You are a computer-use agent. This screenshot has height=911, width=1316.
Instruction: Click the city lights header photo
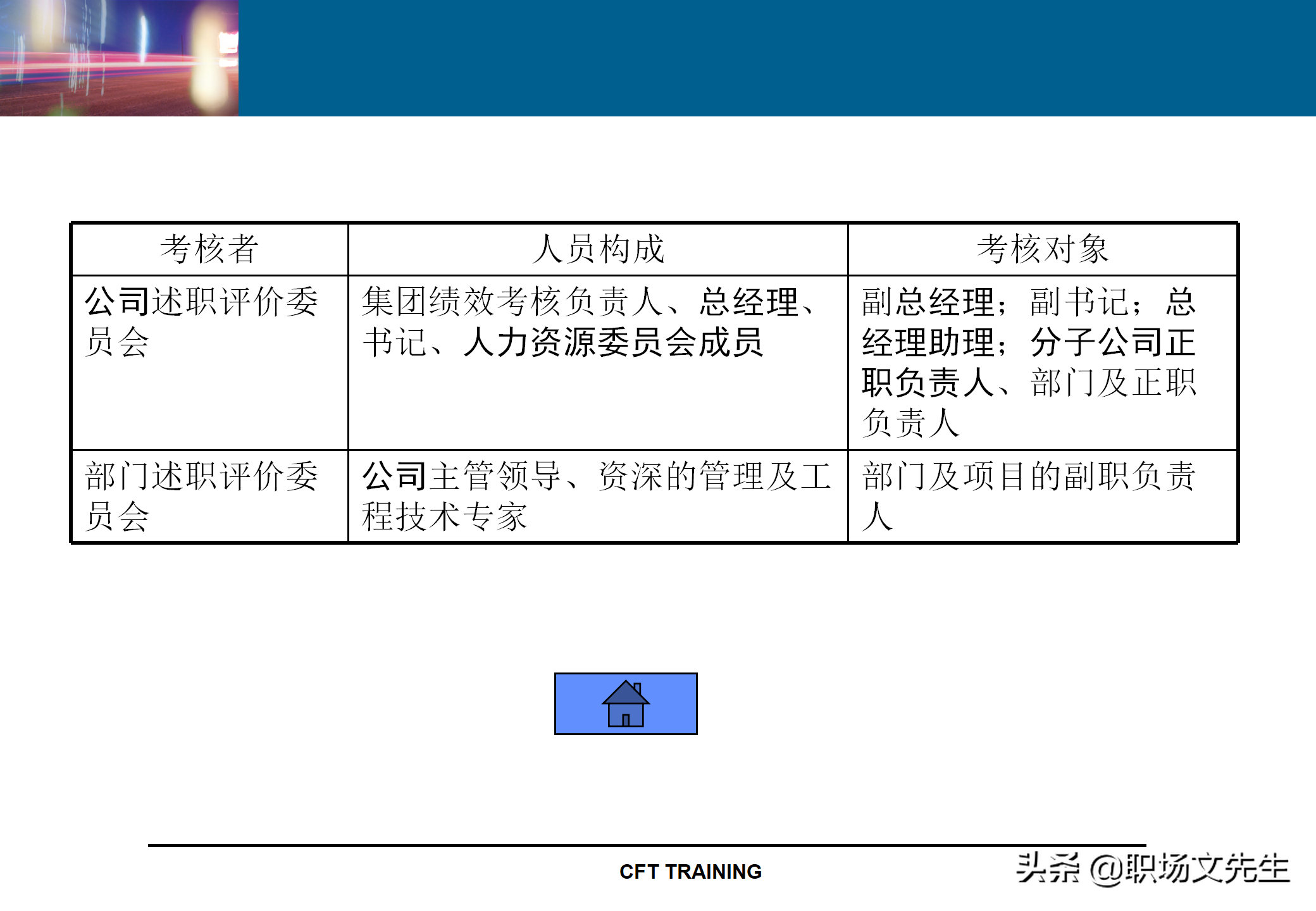[119, 58]
